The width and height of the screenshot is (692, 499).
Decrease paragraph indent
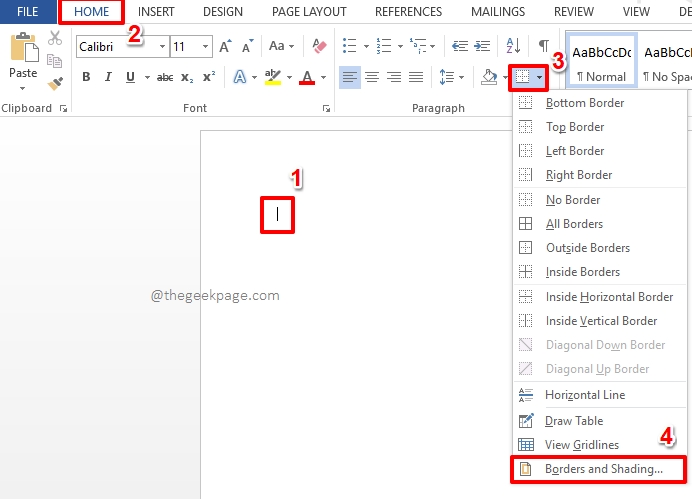(460, 46)
